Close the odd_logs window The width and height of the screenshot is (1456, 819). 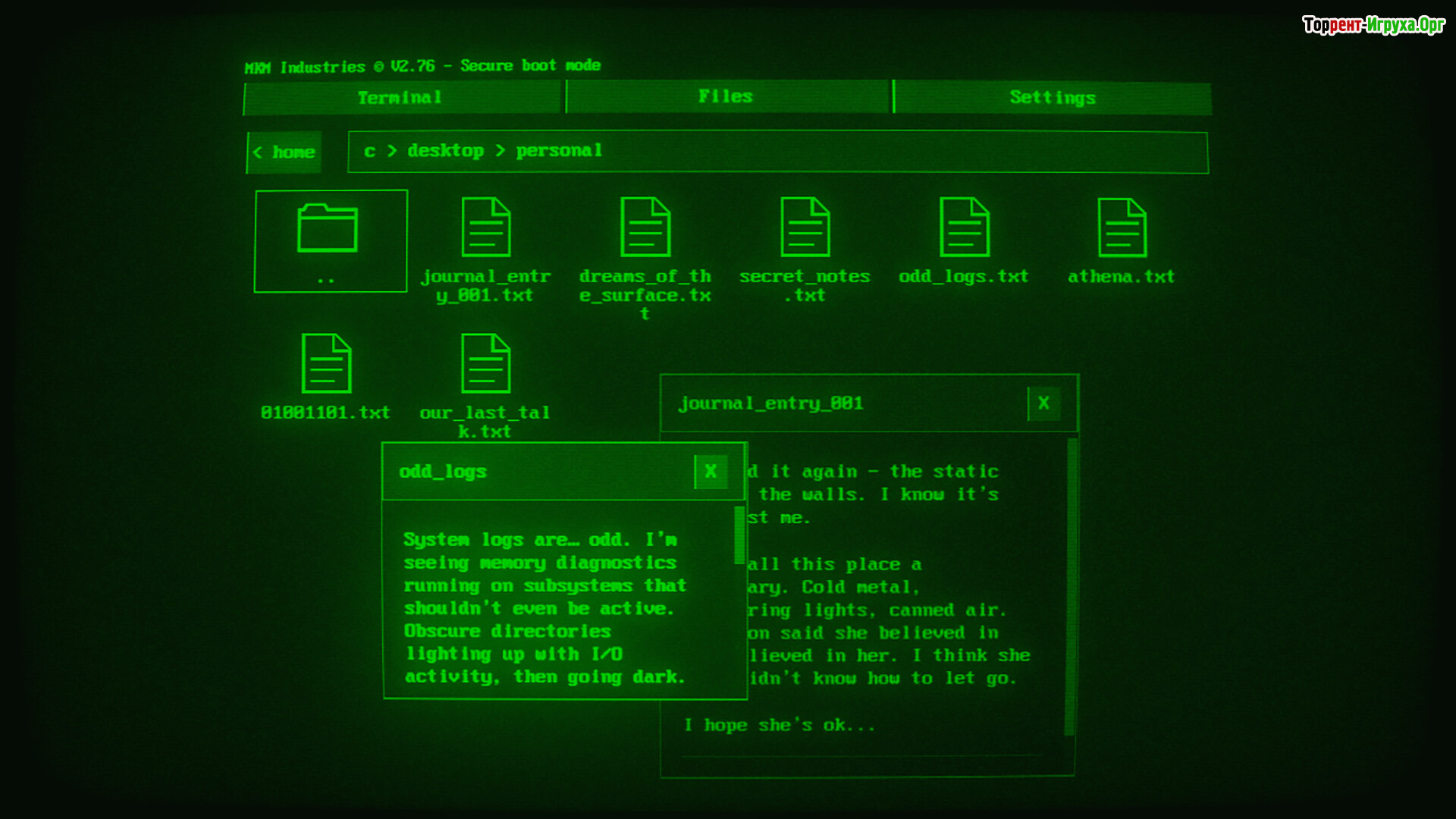point(711,472)
